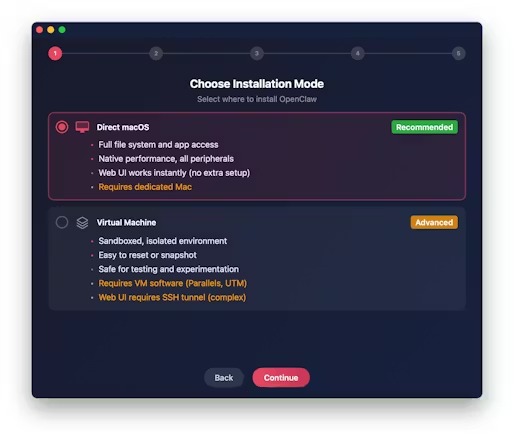Maximize window with green button

click(x=62, y=30)
